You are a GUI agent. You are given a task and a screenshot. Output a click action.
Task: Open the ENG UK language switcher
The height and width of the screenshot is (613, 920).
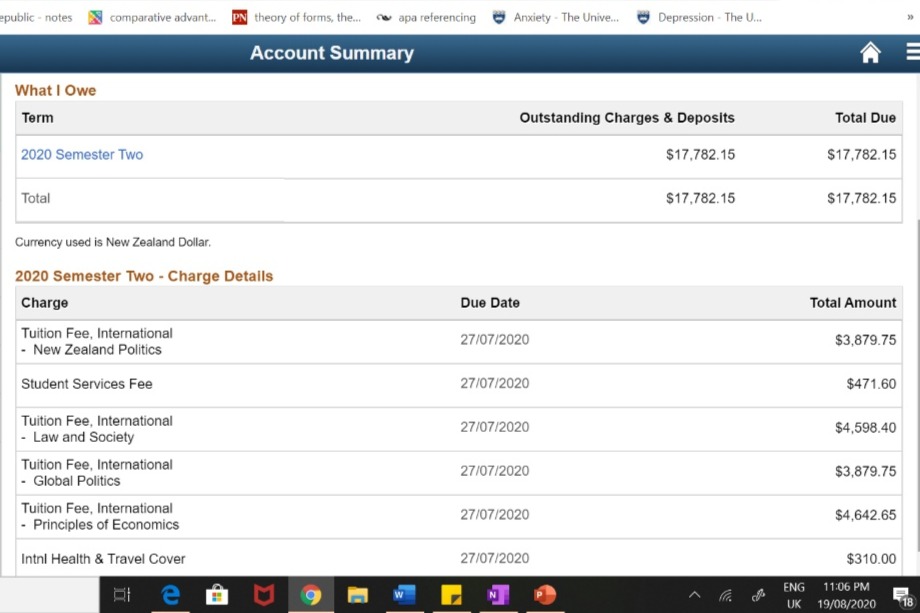pos(794,595)
